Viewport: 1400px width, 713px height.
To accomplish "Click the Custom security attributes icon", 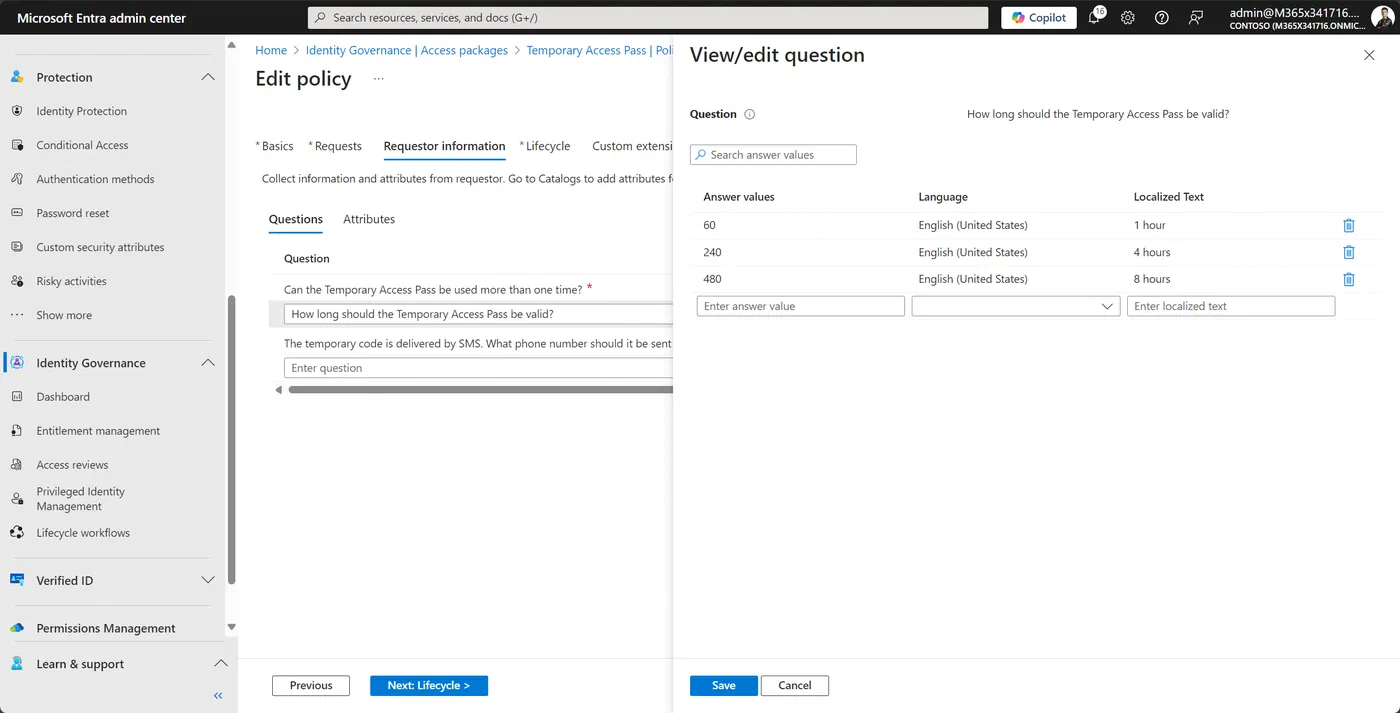I will point(17,247).
